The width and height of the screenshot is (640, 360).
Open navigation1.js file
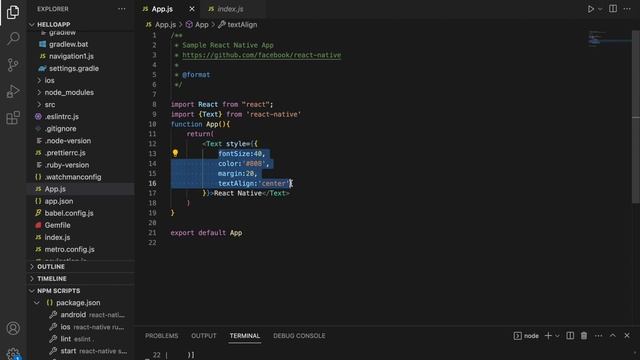tap(81, 56)
